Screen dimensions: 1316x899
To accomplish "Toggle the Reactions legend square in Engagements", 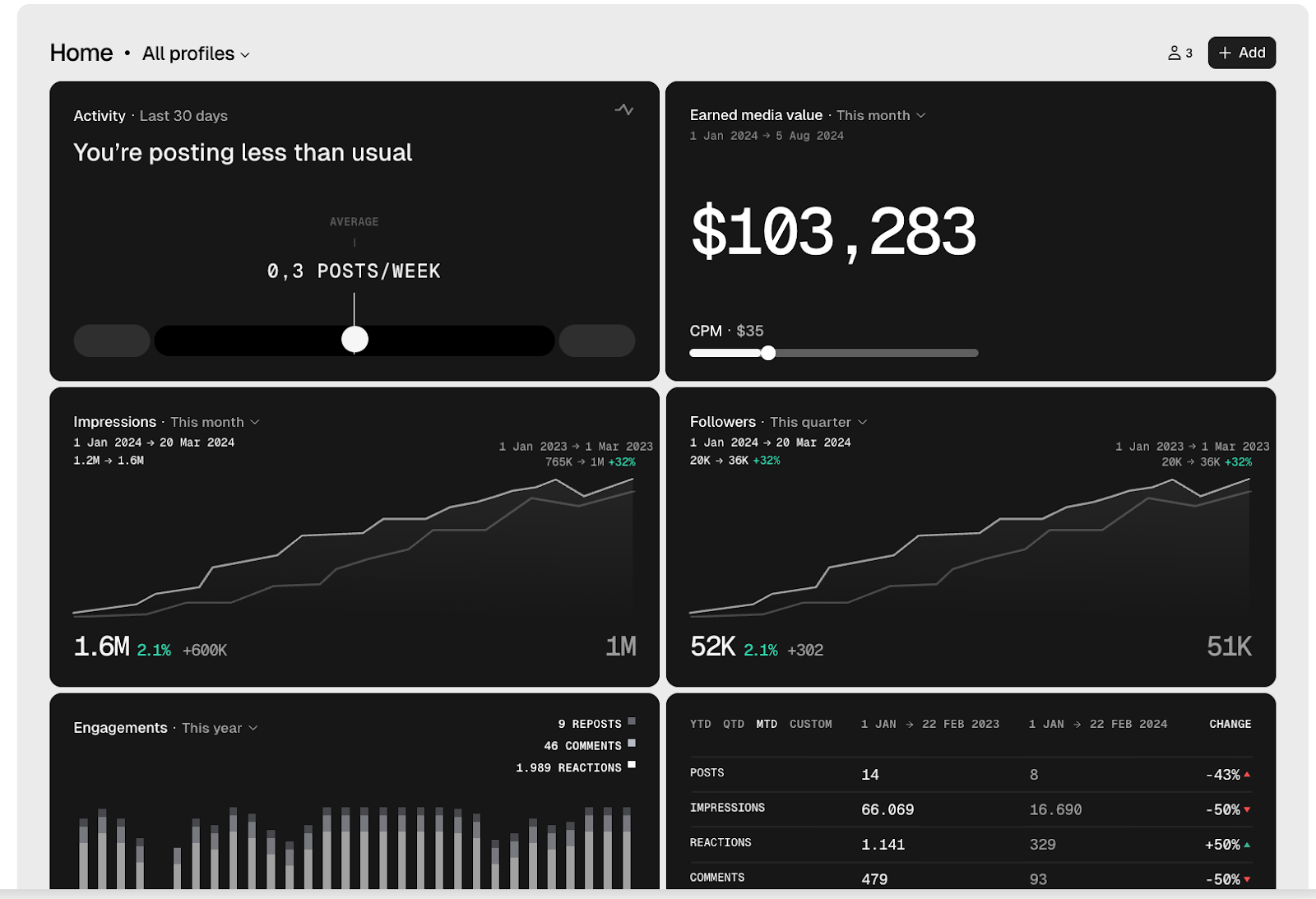I will 632,764.
